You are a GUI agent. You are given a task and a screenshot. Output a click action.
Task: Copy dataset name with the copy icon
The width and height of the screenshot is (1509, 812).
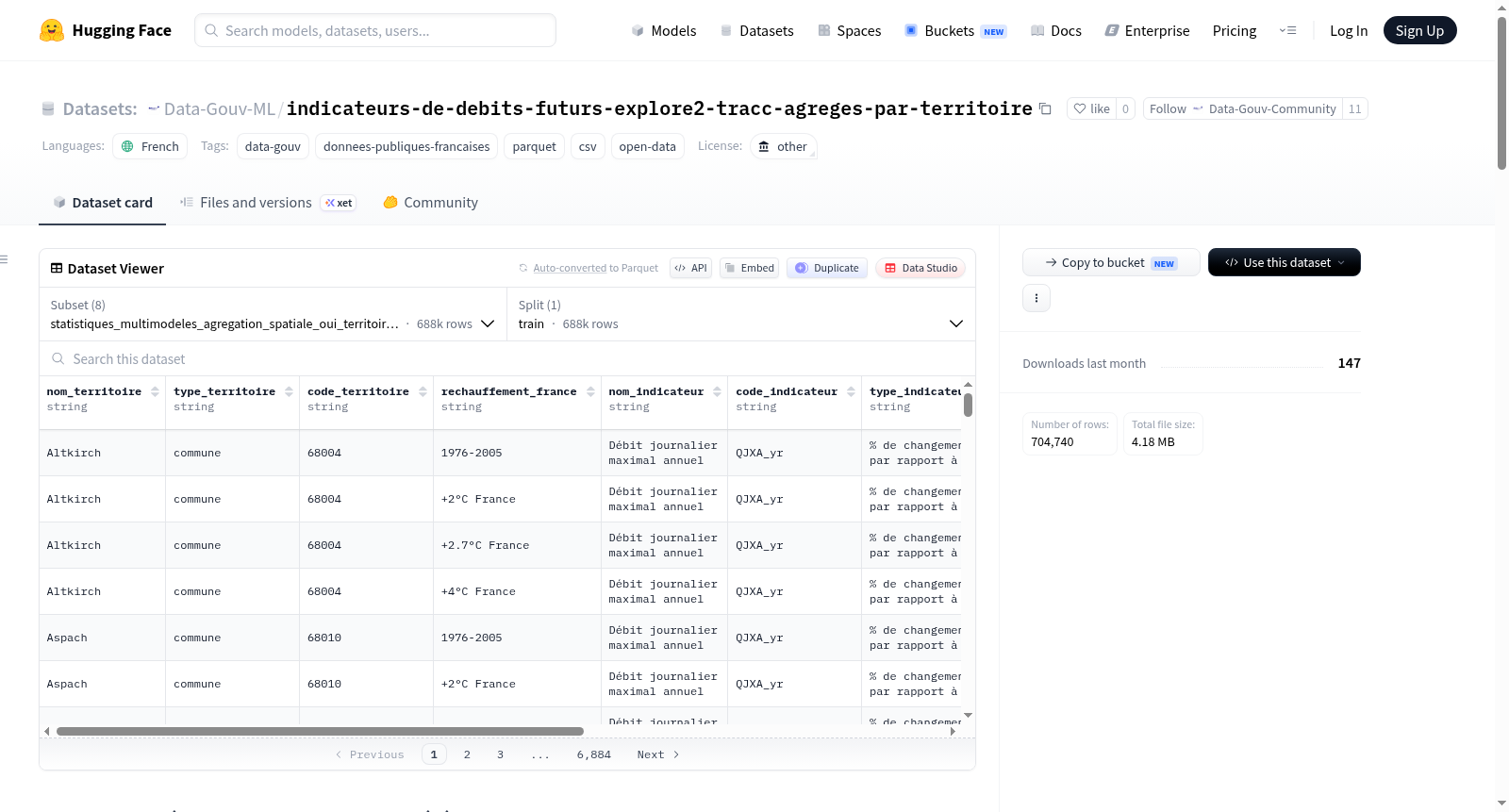(x=1045, y=108)
